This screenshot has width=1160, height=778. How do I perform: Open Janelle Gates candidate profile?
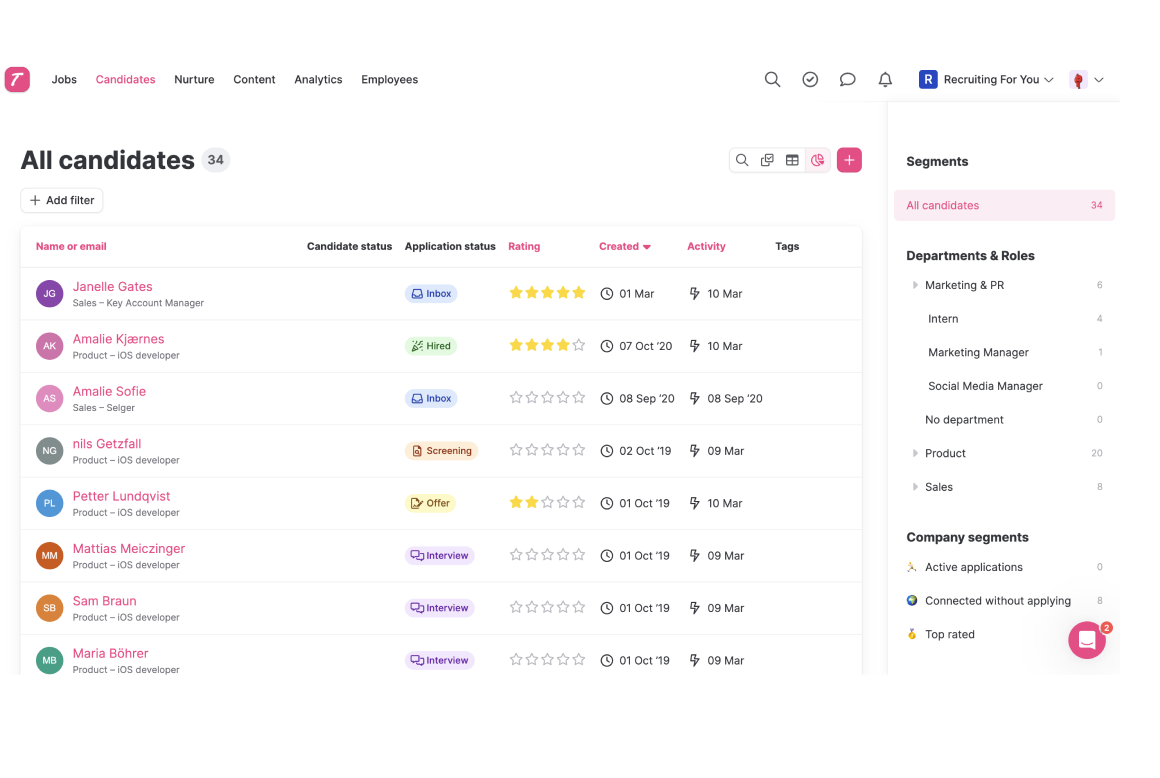[112, 286]
